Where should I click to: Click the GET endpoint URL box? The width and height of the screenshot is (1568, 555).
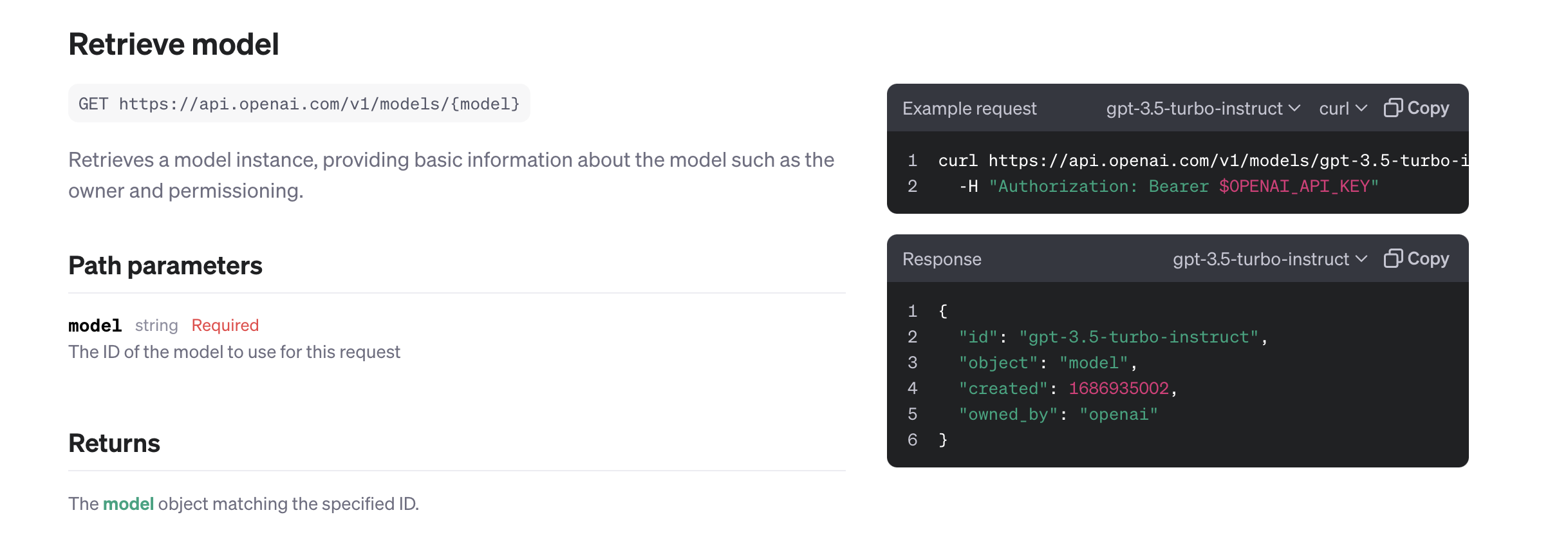tap(299, 104)
